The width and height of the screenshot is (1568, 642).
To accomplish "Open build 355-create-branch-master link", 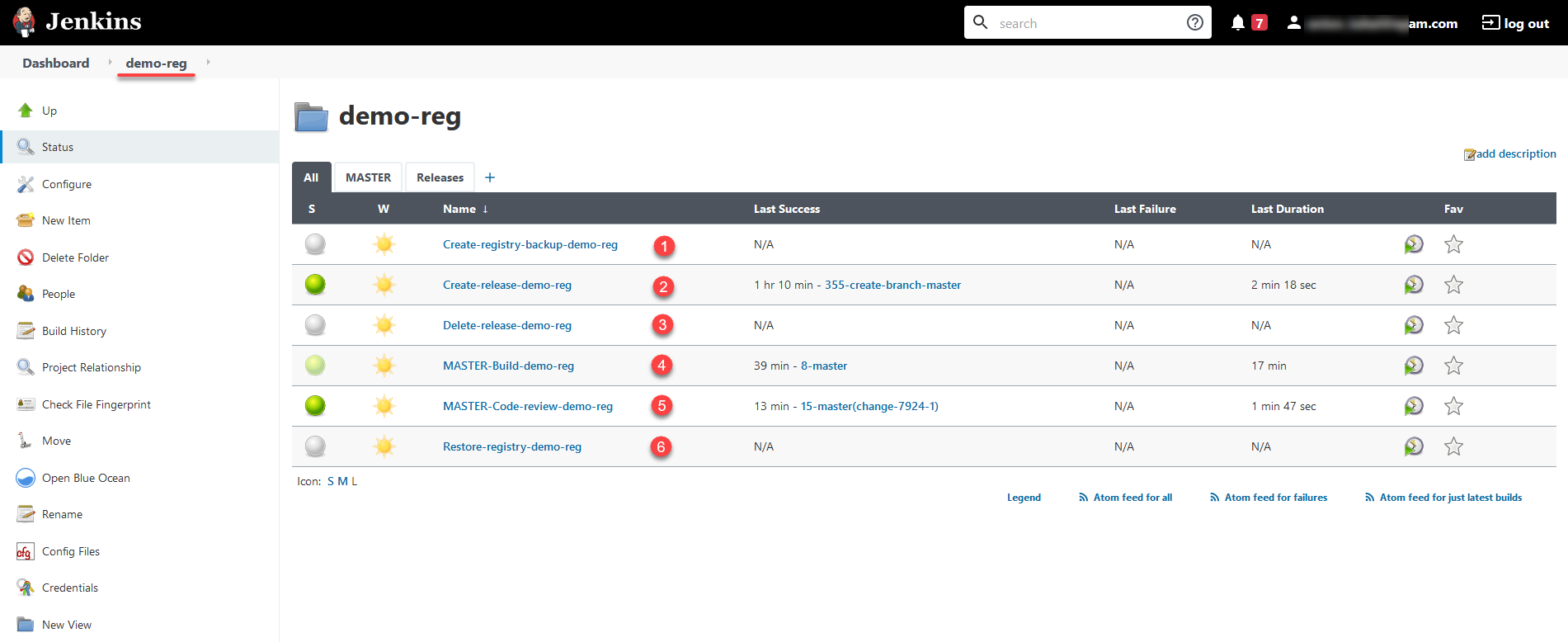I will coord(892,285).
